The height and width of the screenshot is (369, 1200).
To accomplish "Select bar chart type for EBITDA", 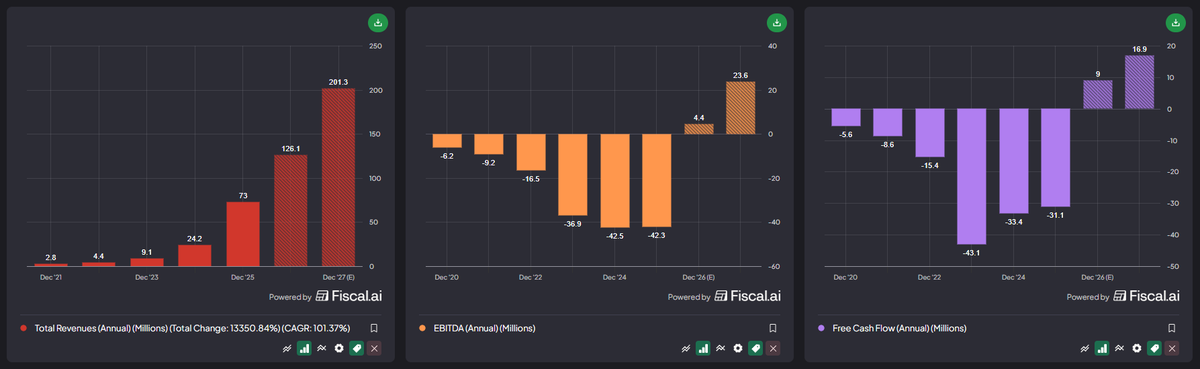I will point(703,348).
